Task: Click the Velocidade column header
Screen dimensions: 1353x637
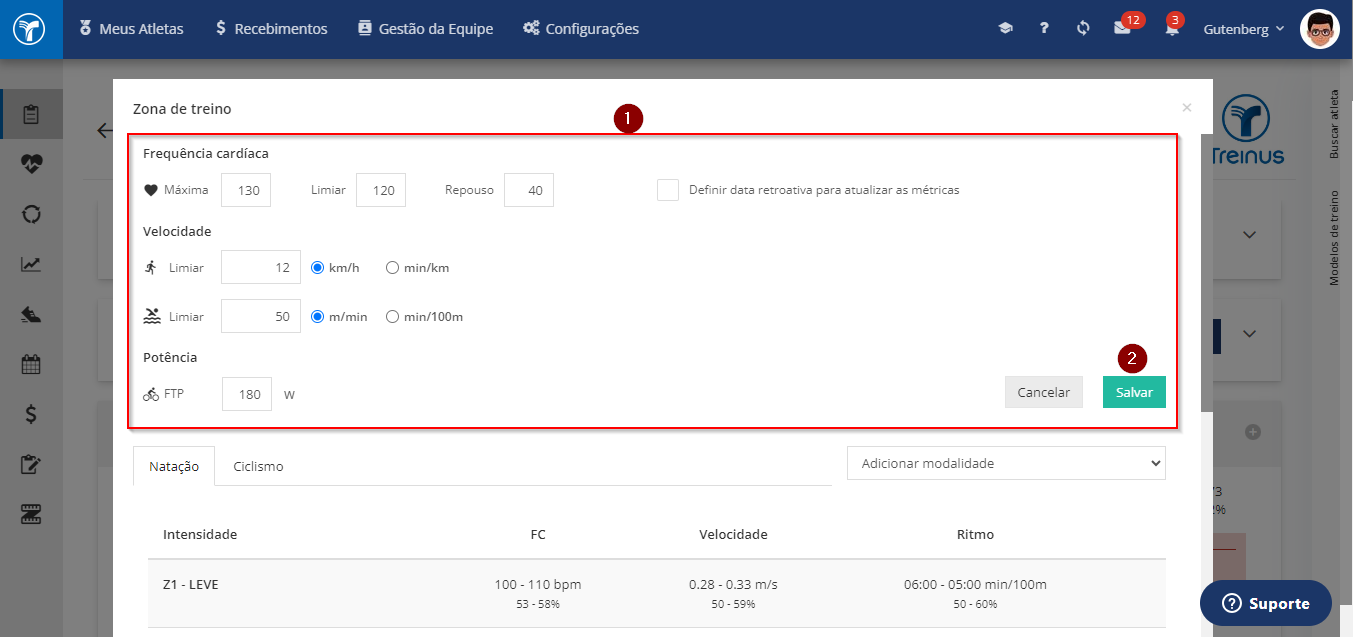Action: tap(733, 534)
